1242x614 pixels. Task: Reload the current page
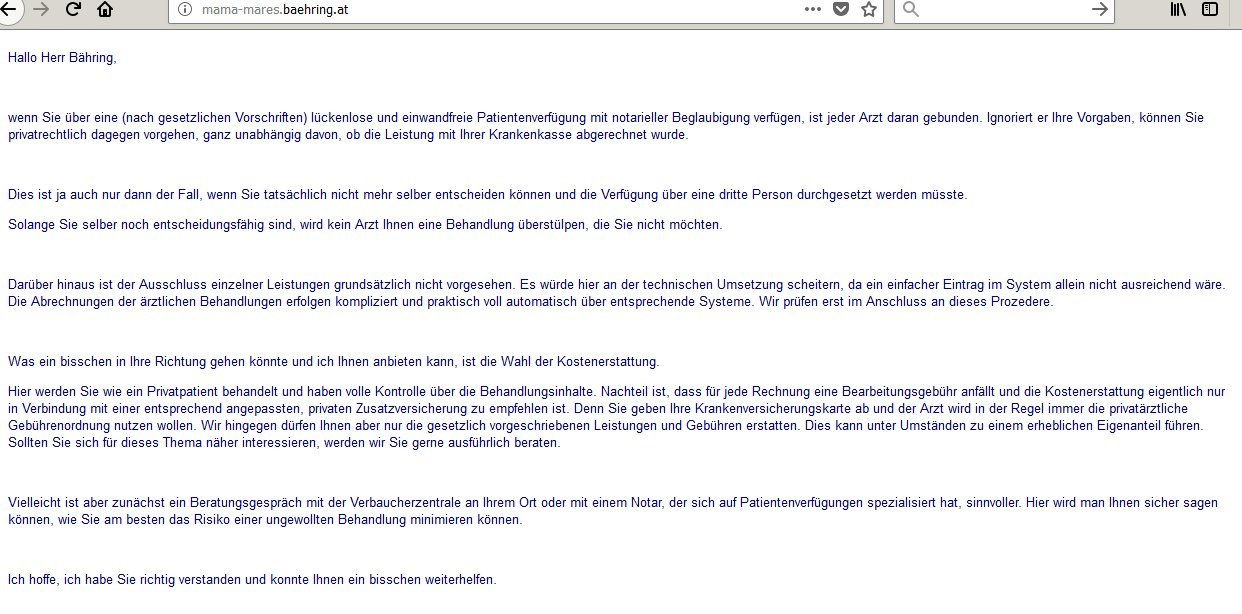click(73, 9)
